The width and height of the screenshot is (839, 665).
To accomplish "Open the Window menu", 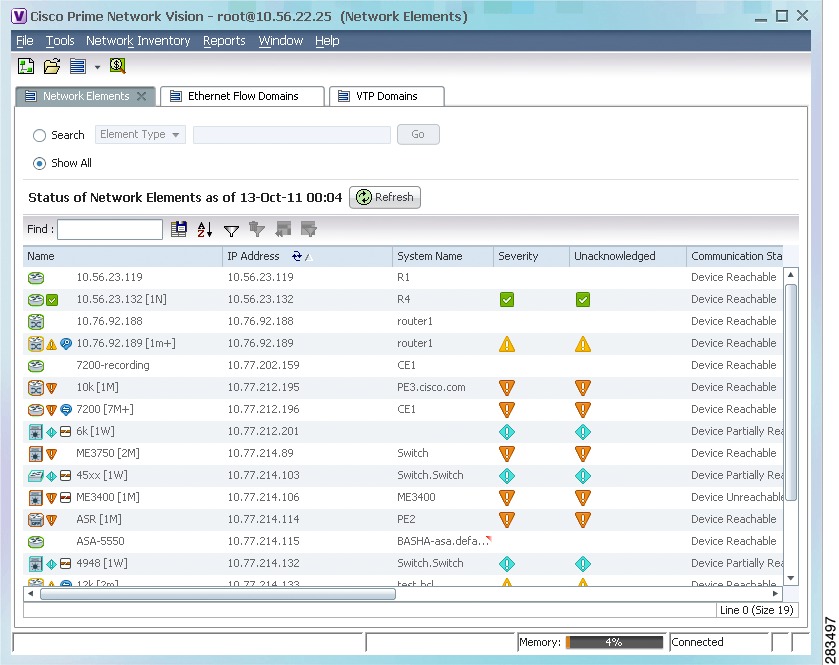I will pyautogui.click(x=280, y=41).
